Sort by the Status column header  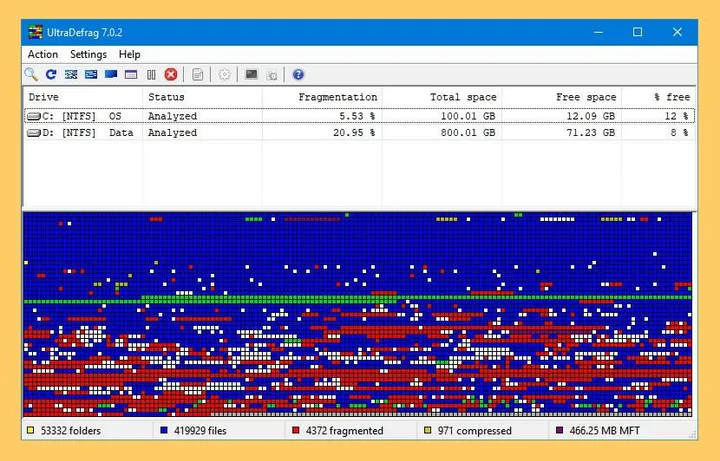click(x=202, y=97)
